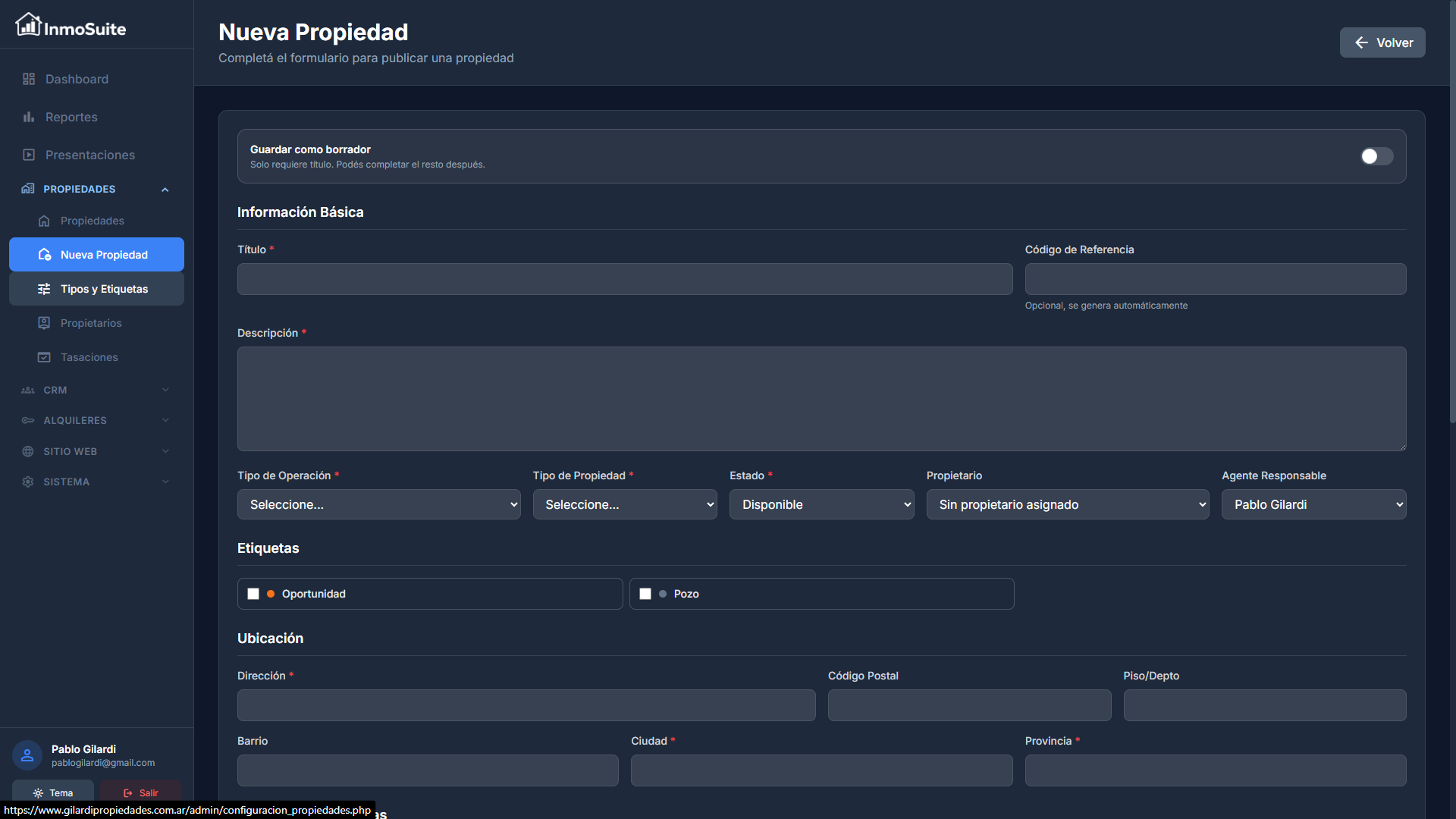The image size is (1456, 819).
Task: Click the user avatar icon for Pablo Gilardi
Action: pos(27,755)
